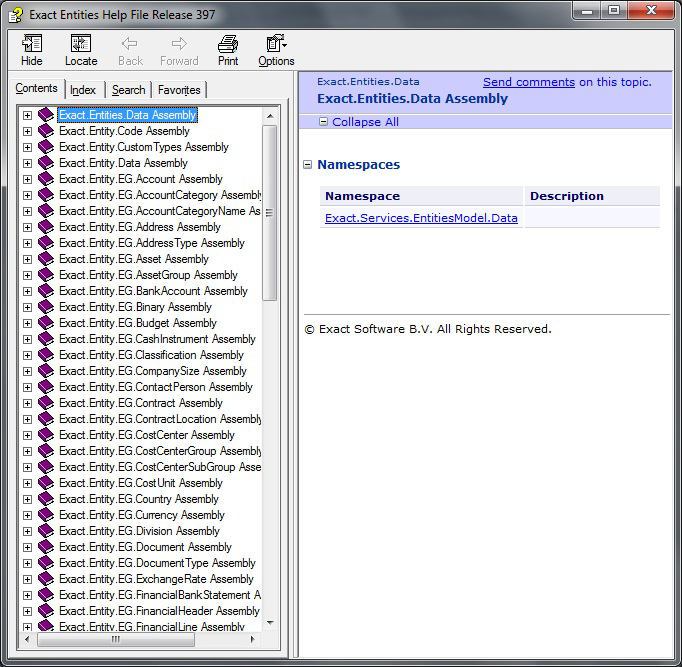Screen dimensions: 682x667
Task: Click the tree vertical scrollbar thumb
Action: 270,213
